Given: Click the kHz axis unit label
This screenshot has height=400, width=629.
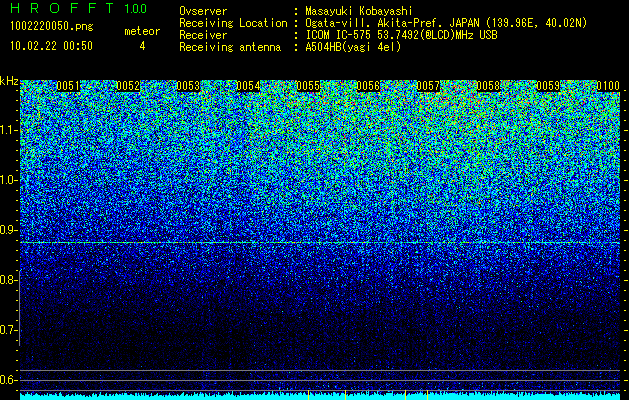Looking at the screenshot, I should [x=9, y=81].
